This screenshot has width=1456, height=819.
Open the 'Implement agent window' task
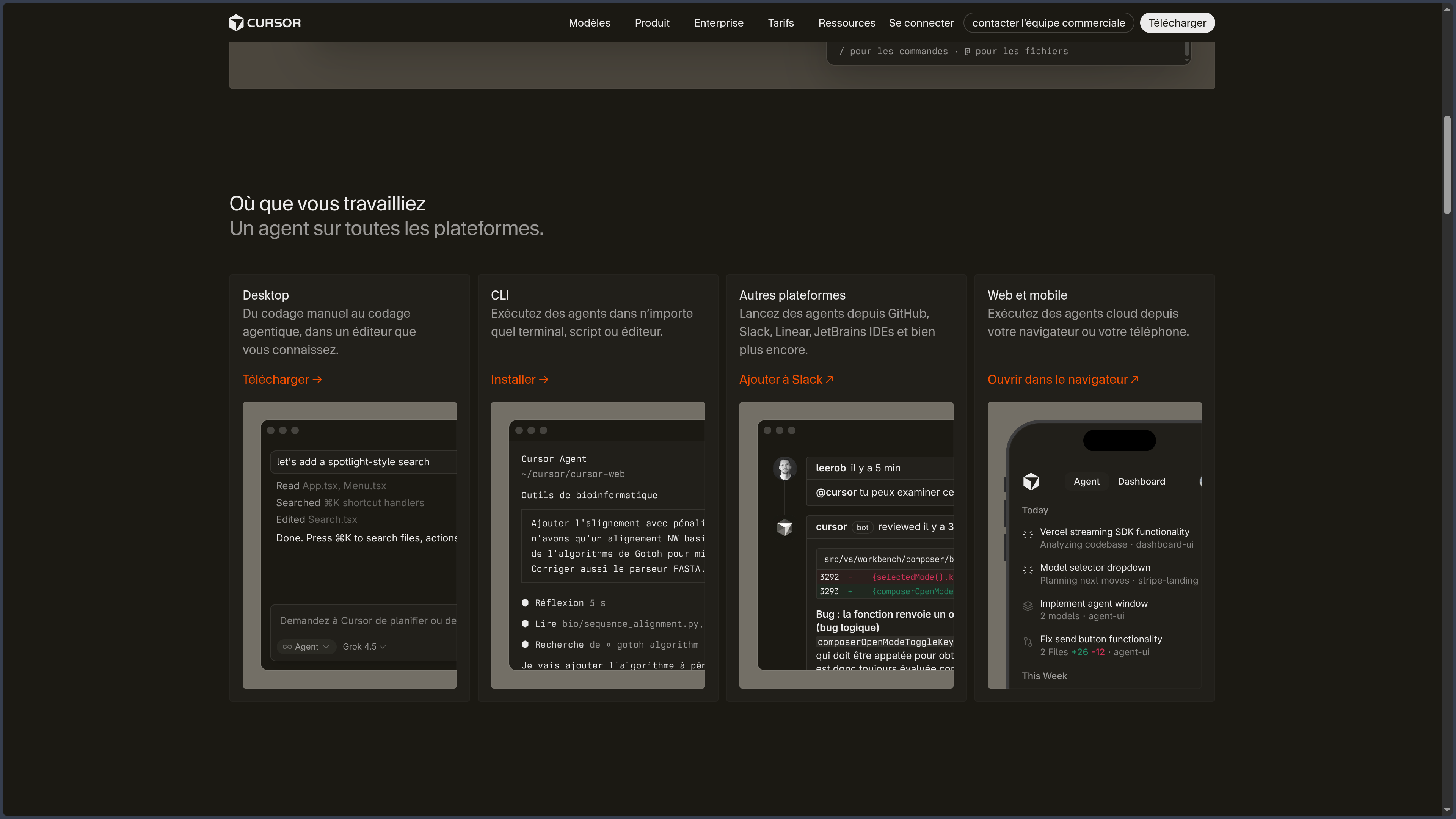coord(1111,609)
